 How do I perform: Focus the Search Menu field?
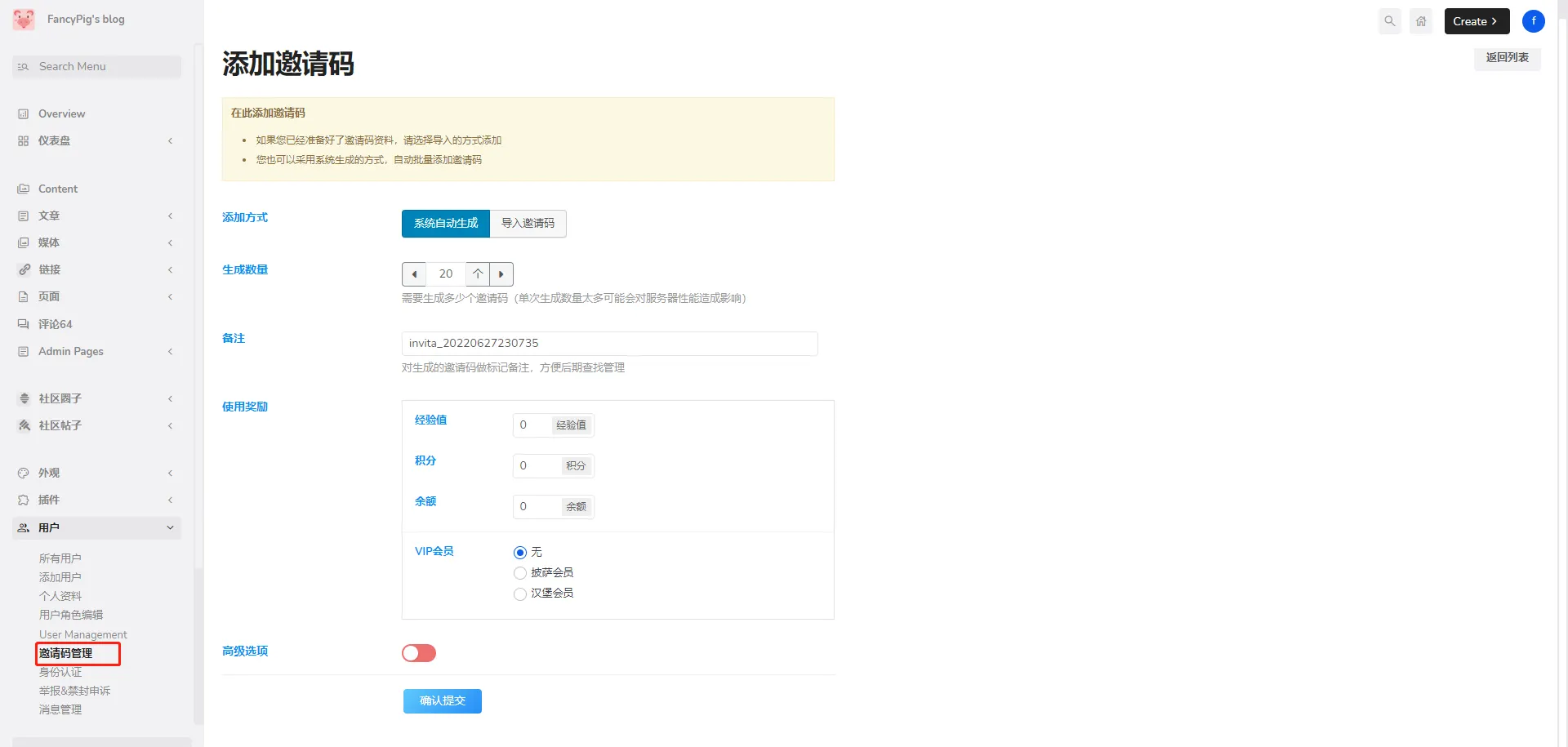pyautogui.click(x=97, y=67)
